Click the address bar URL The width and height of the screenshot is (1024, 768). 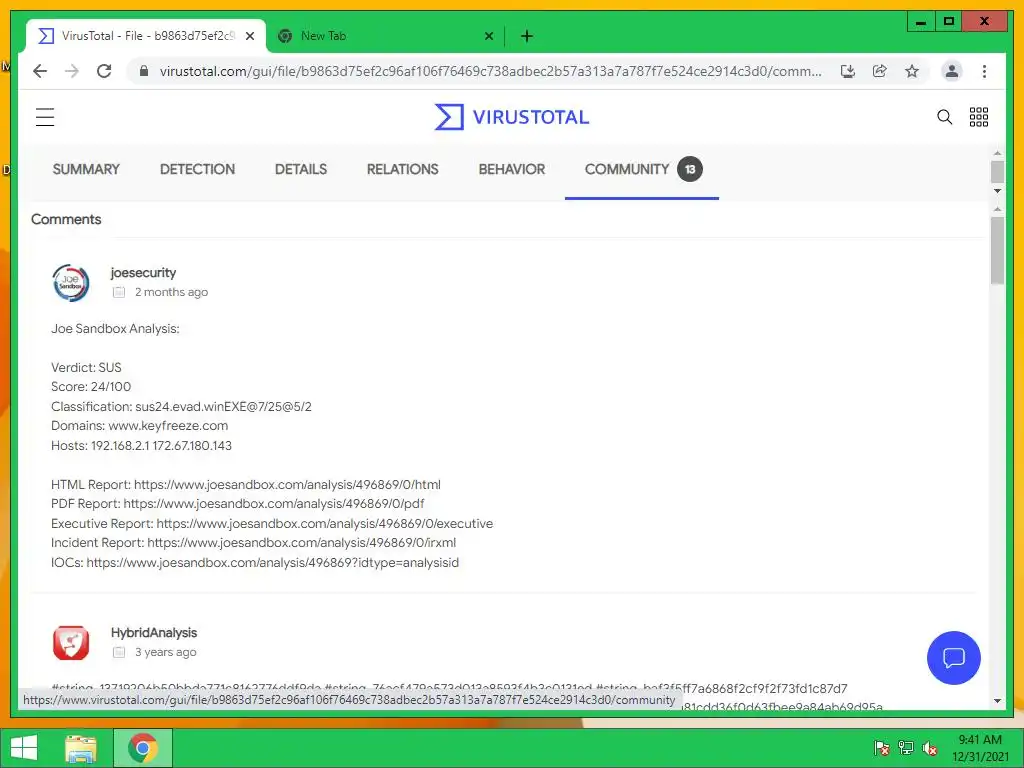pos(490,71)
